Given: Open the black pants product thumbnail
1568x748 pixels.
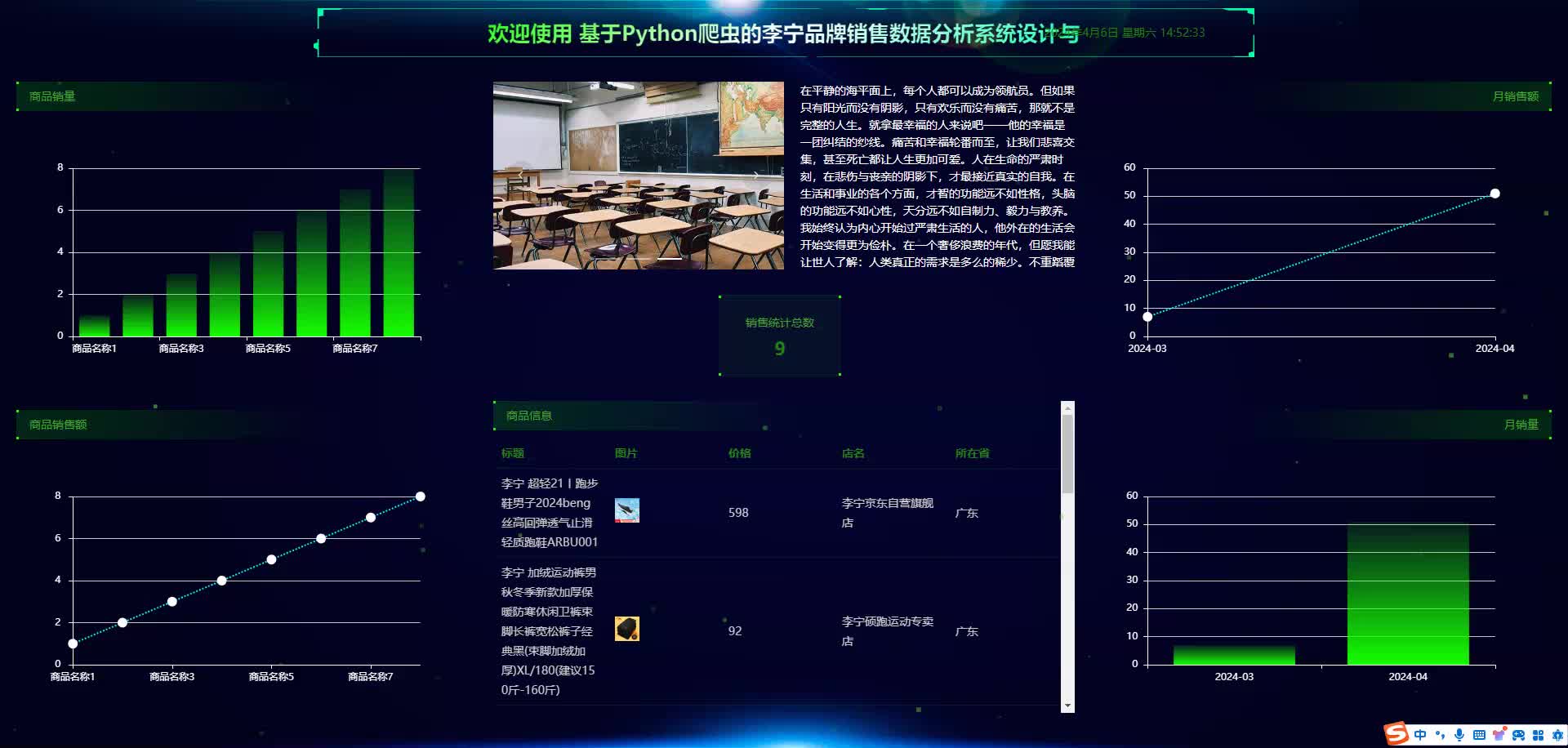Looking at the screenshot, I should point(627,630).
